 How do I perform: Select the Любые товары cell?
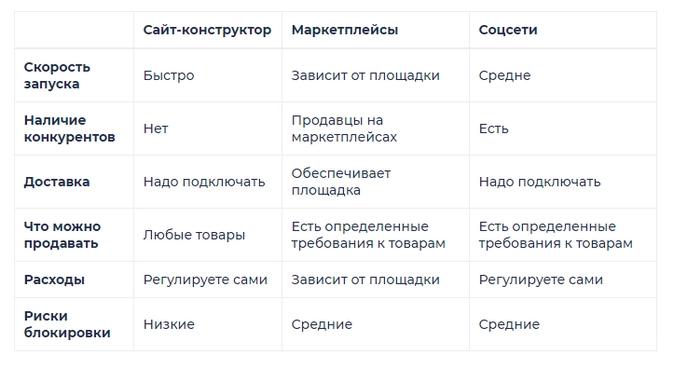(194, 235)
